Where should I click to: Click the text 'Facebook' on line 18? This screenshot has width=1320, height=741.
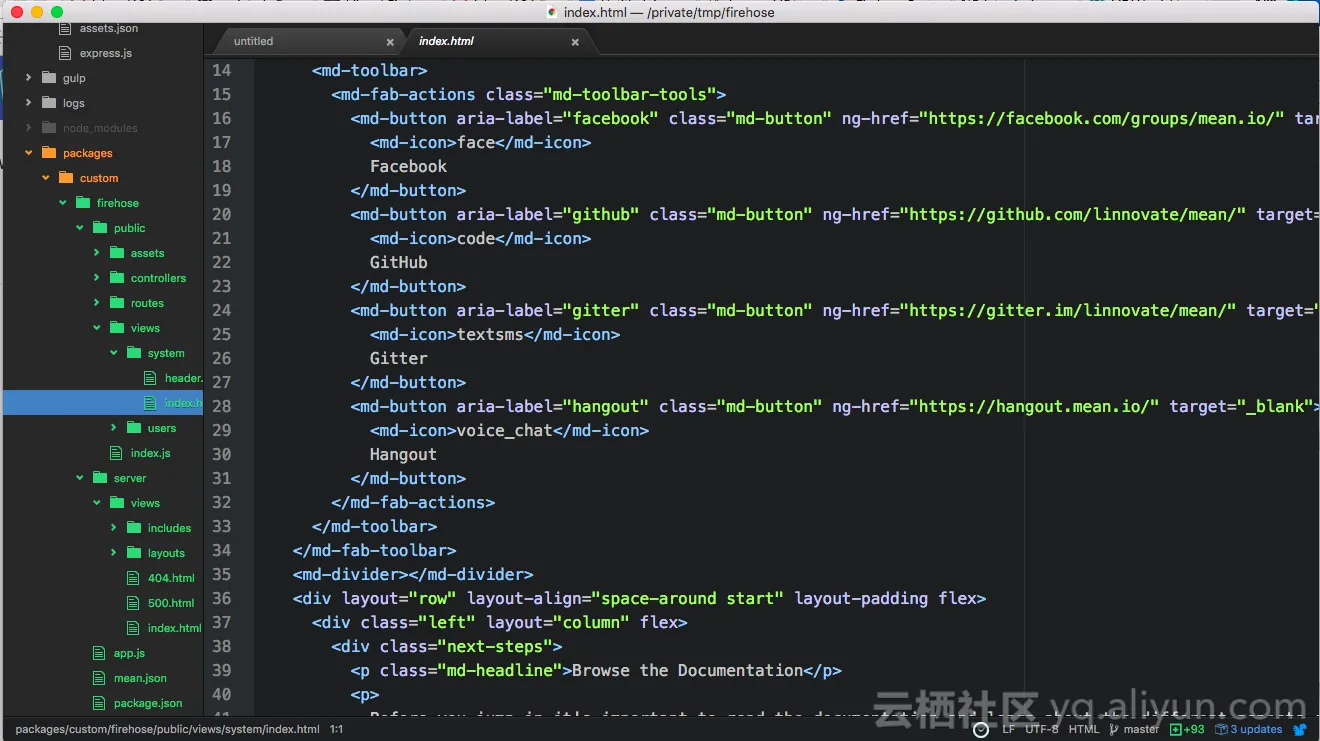click(408, 166)
